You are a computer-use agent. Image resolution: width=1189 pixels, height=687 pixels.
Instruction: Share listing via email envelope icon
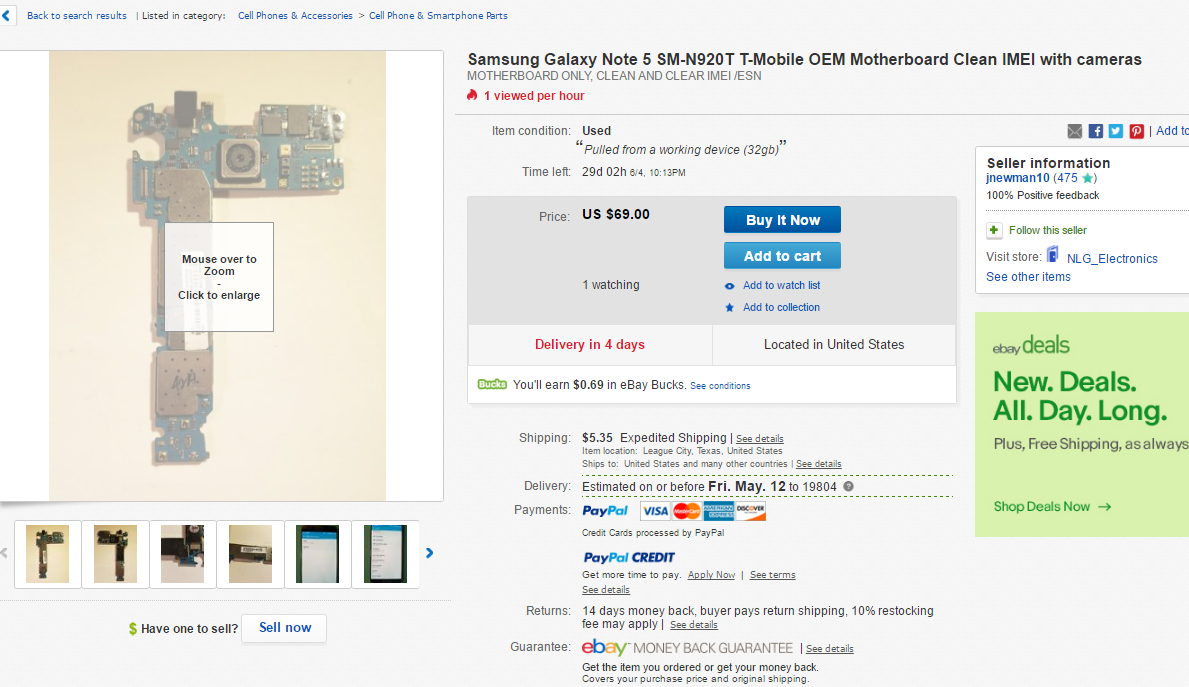(x=1075, y=131)
